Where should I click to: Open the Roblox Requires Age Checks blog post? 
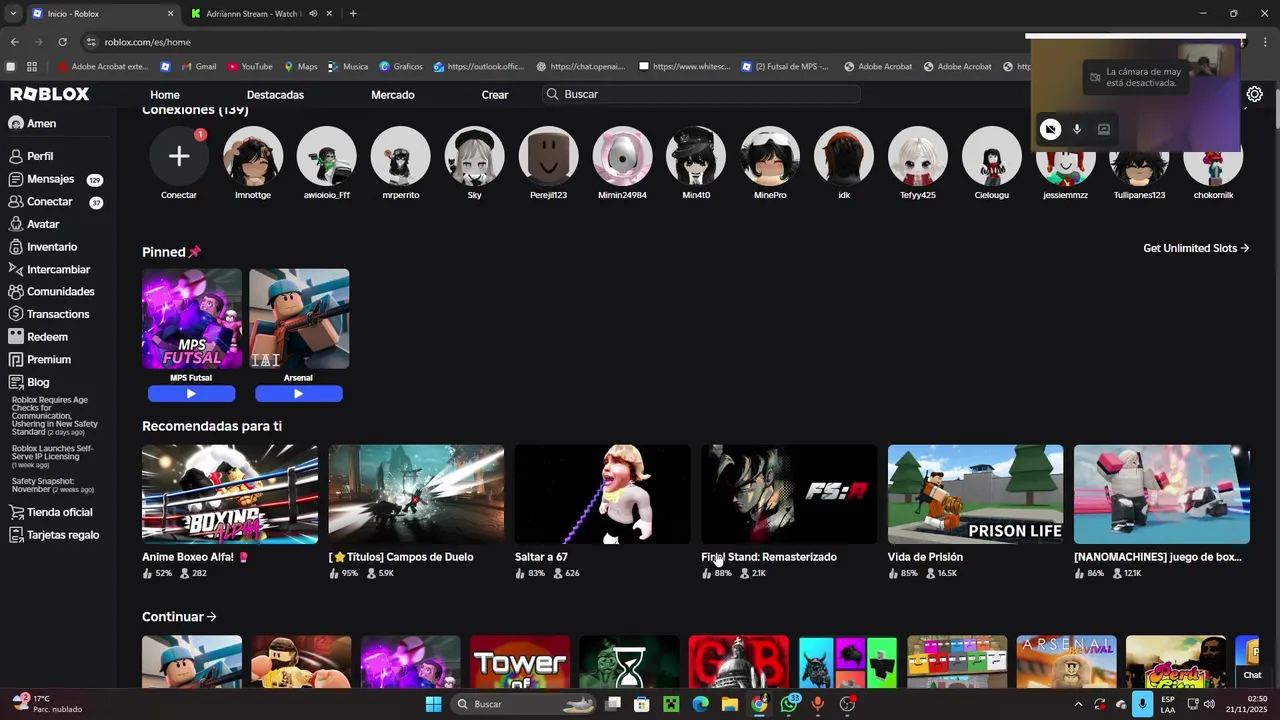(55, 416)
